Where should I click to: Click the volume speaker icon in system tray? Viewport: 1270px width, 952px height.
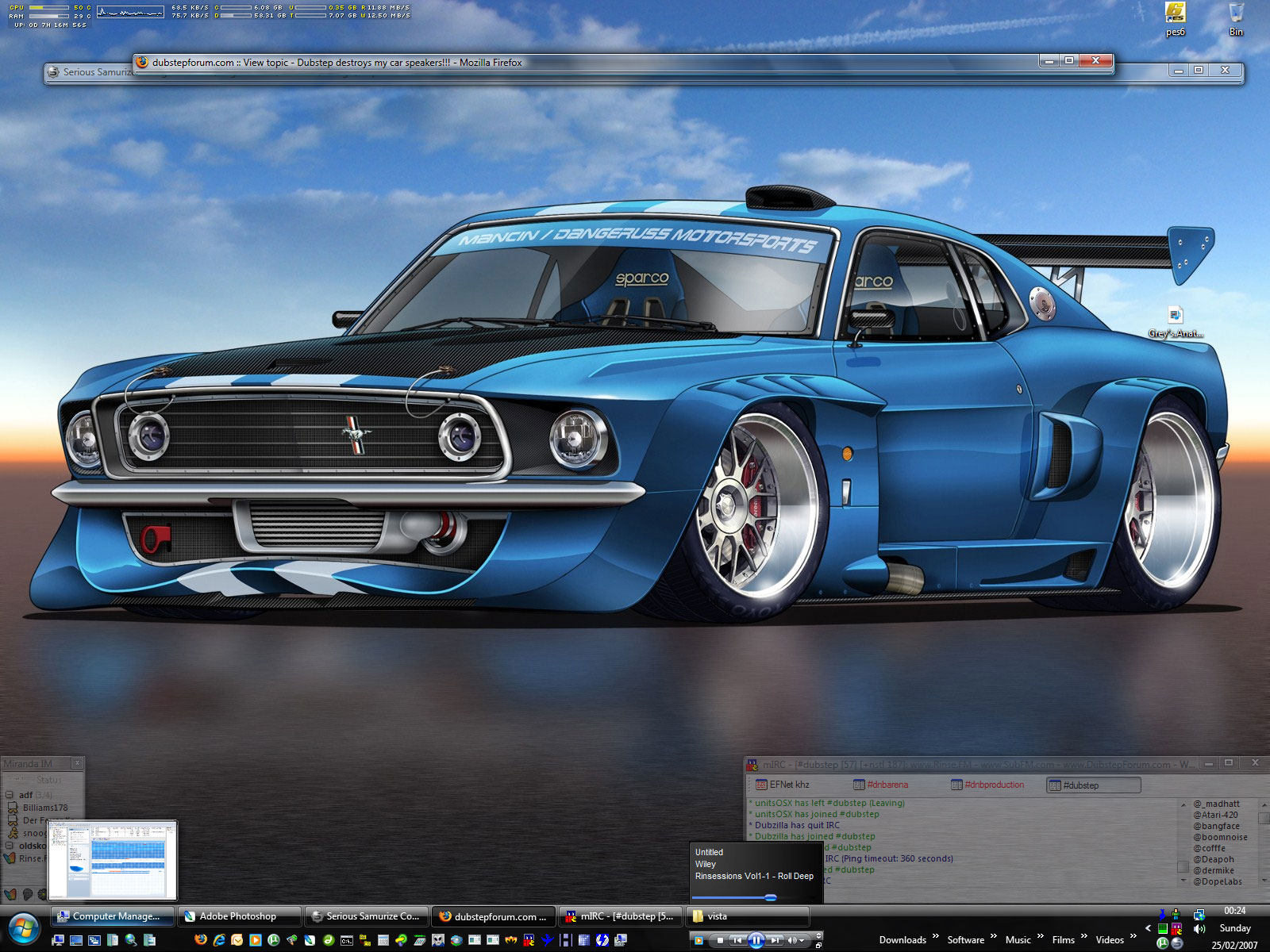pos(1199,928)
